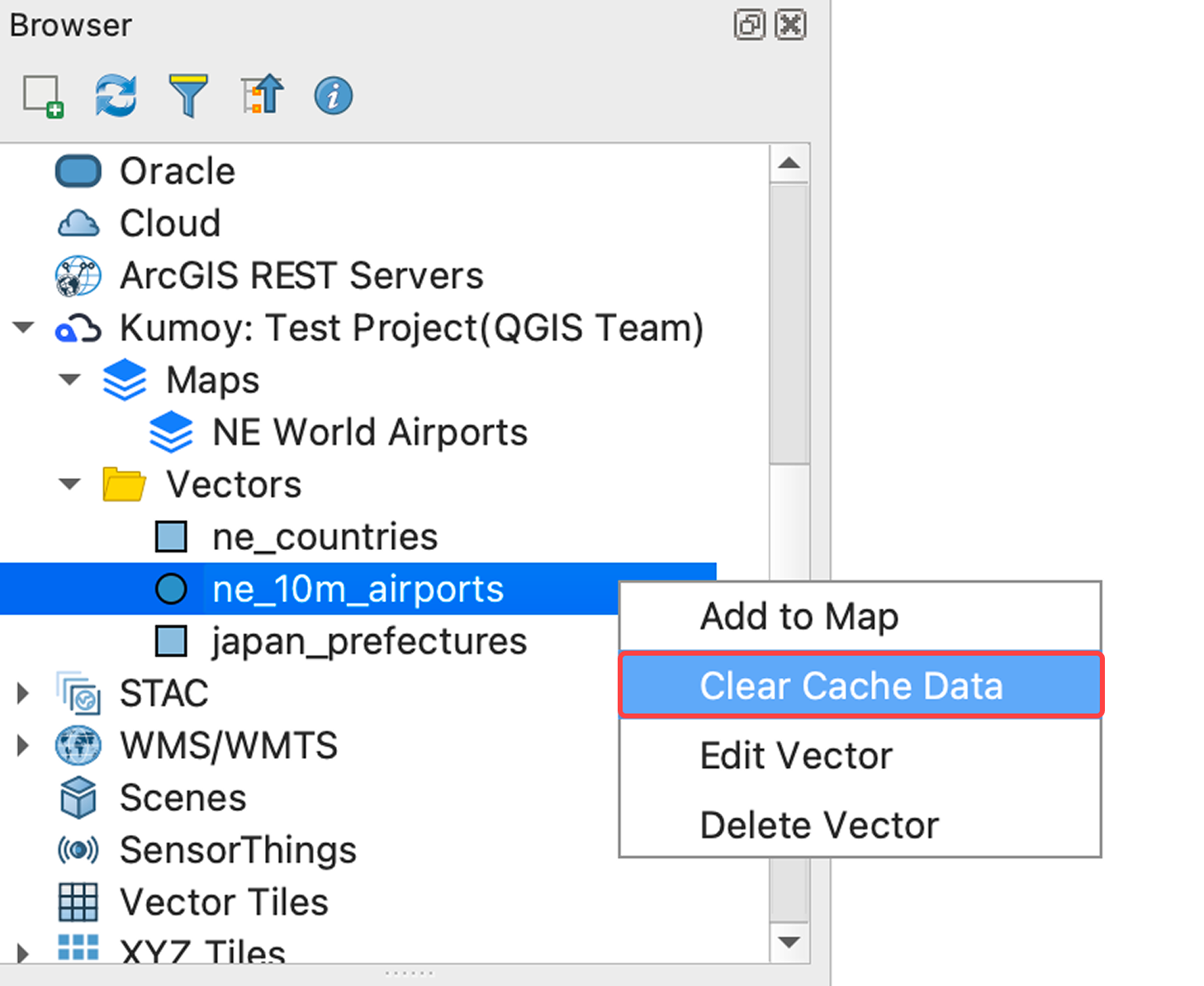Collapse the Vectors folder
Image resolution: width=1204 pixels, height=986 pixels.
pos(70,484)
